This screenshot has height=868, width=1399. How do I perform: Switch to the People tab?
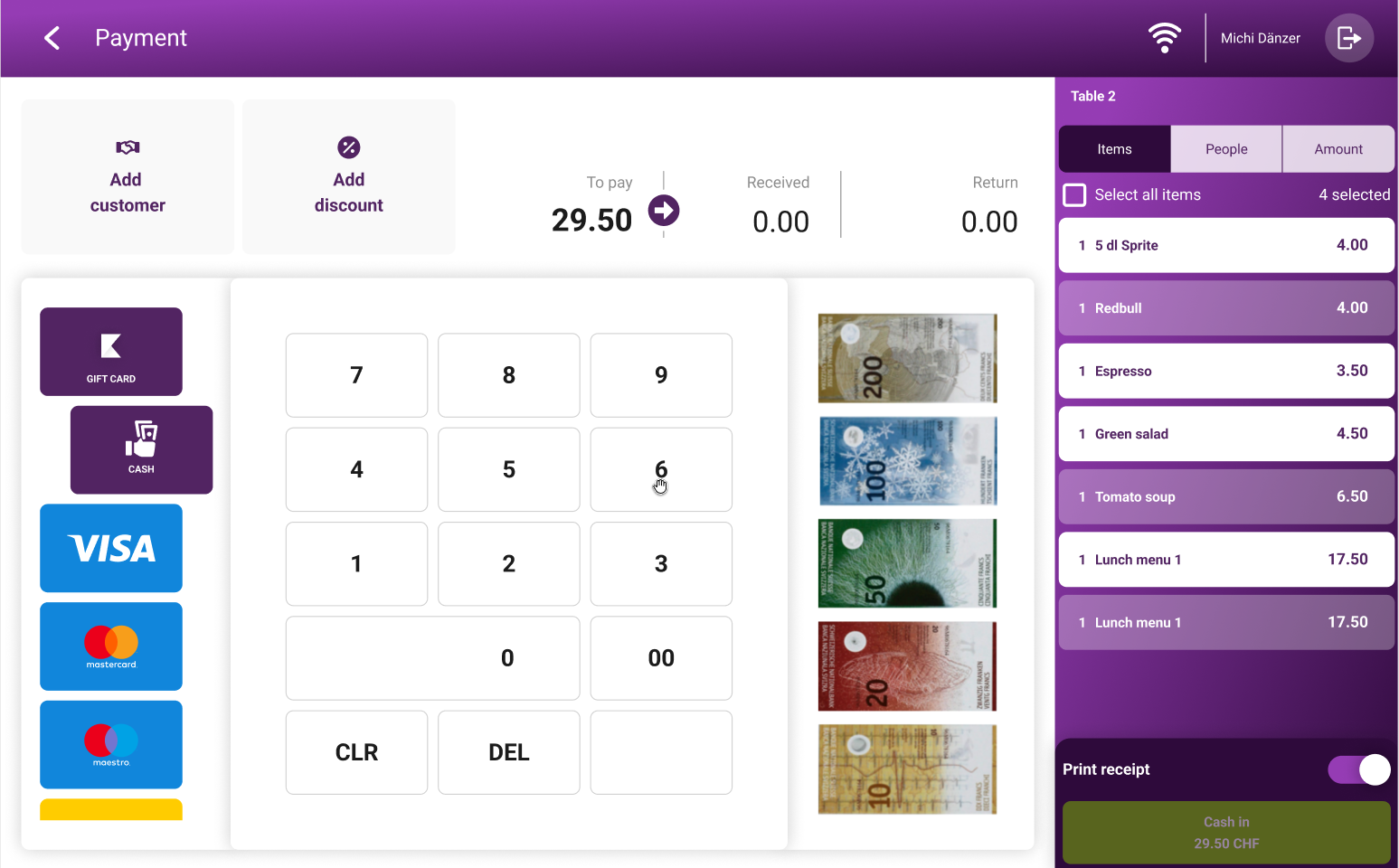pyautogui.click(x=1226, y=149)
